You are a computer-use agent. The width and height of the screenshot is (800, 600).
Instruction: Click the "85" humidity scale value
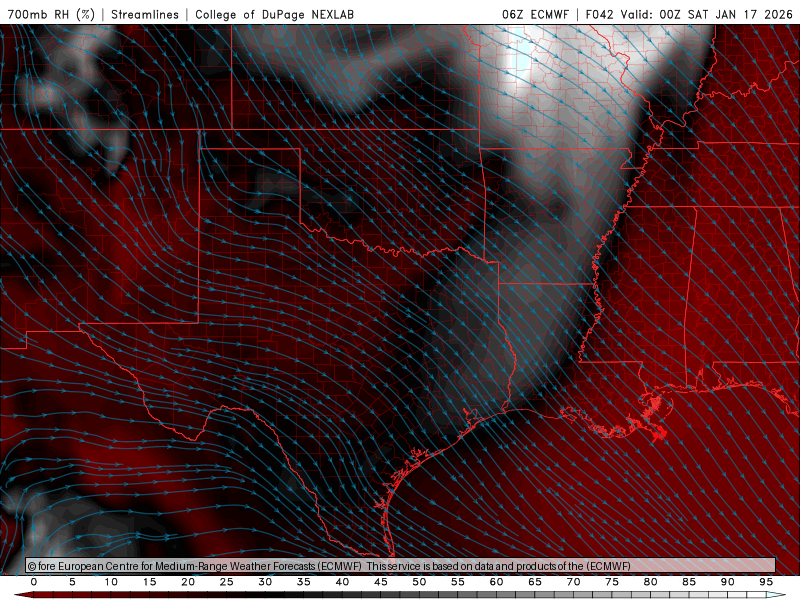pyautogui.click(x=689, y=582)
